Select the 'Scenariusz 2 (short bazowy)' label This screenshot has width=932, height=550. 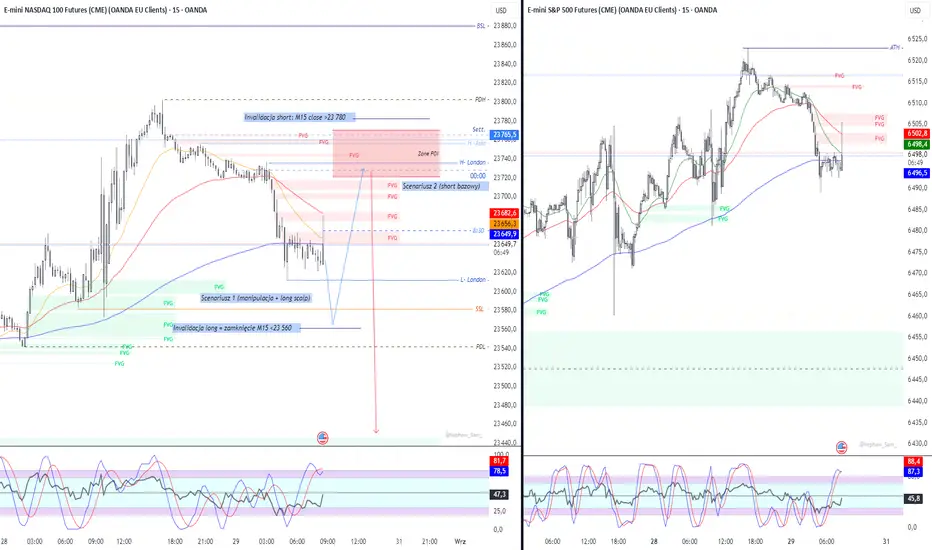pyautogui.click(x=445, y=186)
